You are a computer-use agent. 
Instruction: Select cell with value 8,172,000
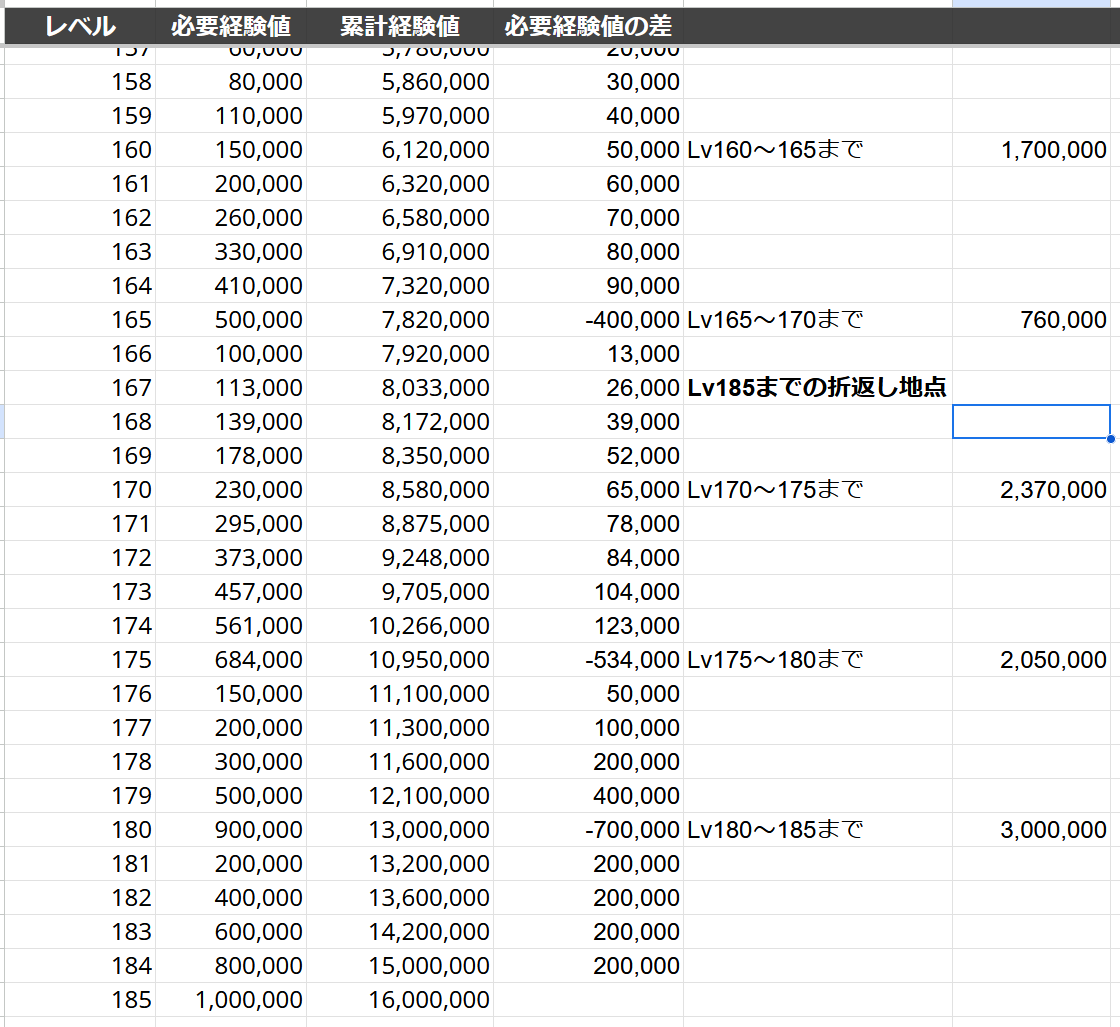coord(400,421)
